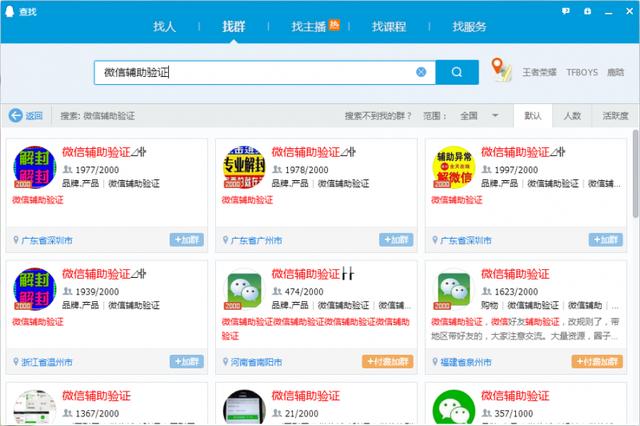640x426 pixels.
Task: Switch to 找群 tab
Action: (x=233, y=27)
